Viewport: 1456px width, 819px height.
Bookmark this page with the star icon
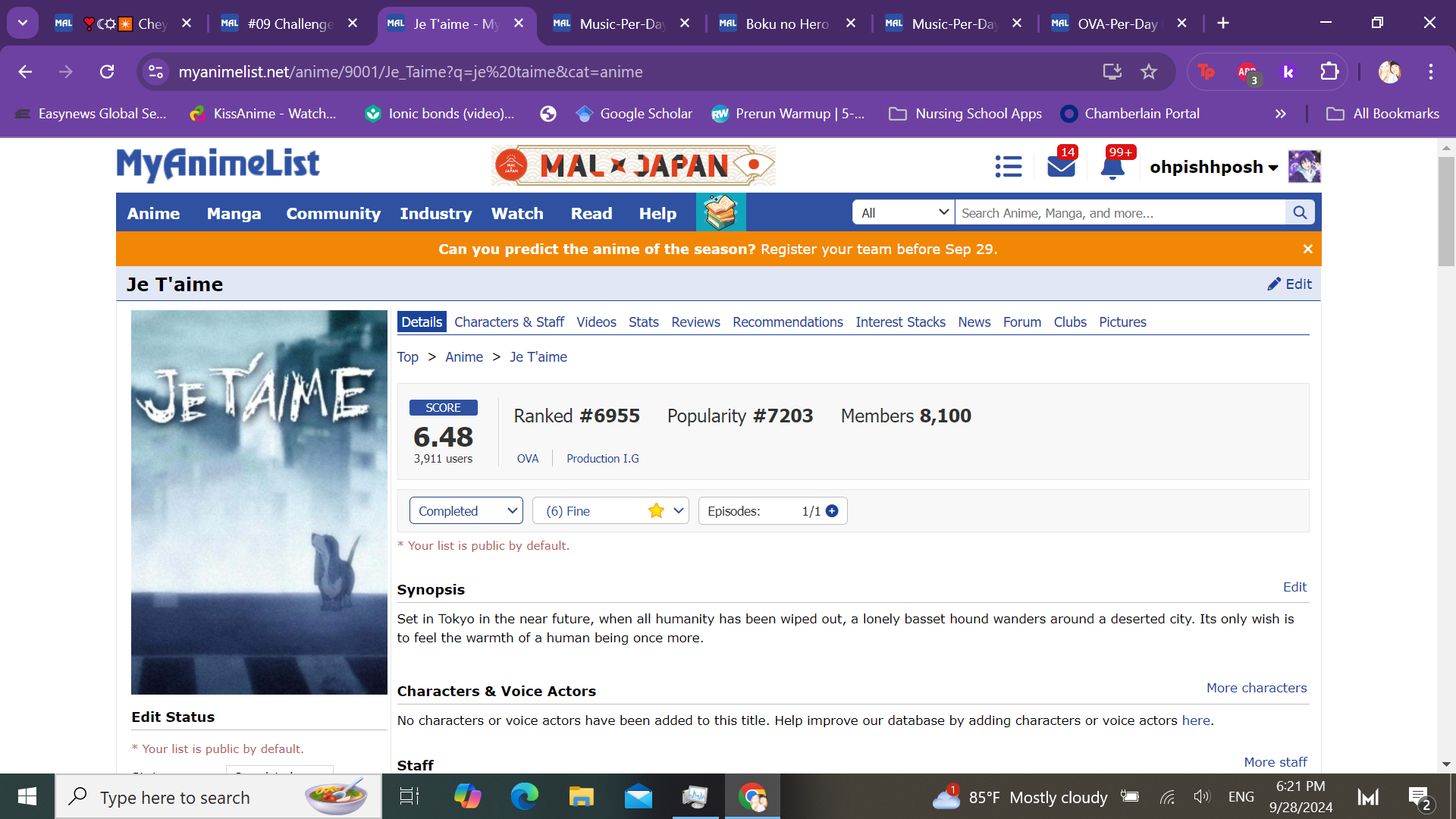pos(1149,71)
